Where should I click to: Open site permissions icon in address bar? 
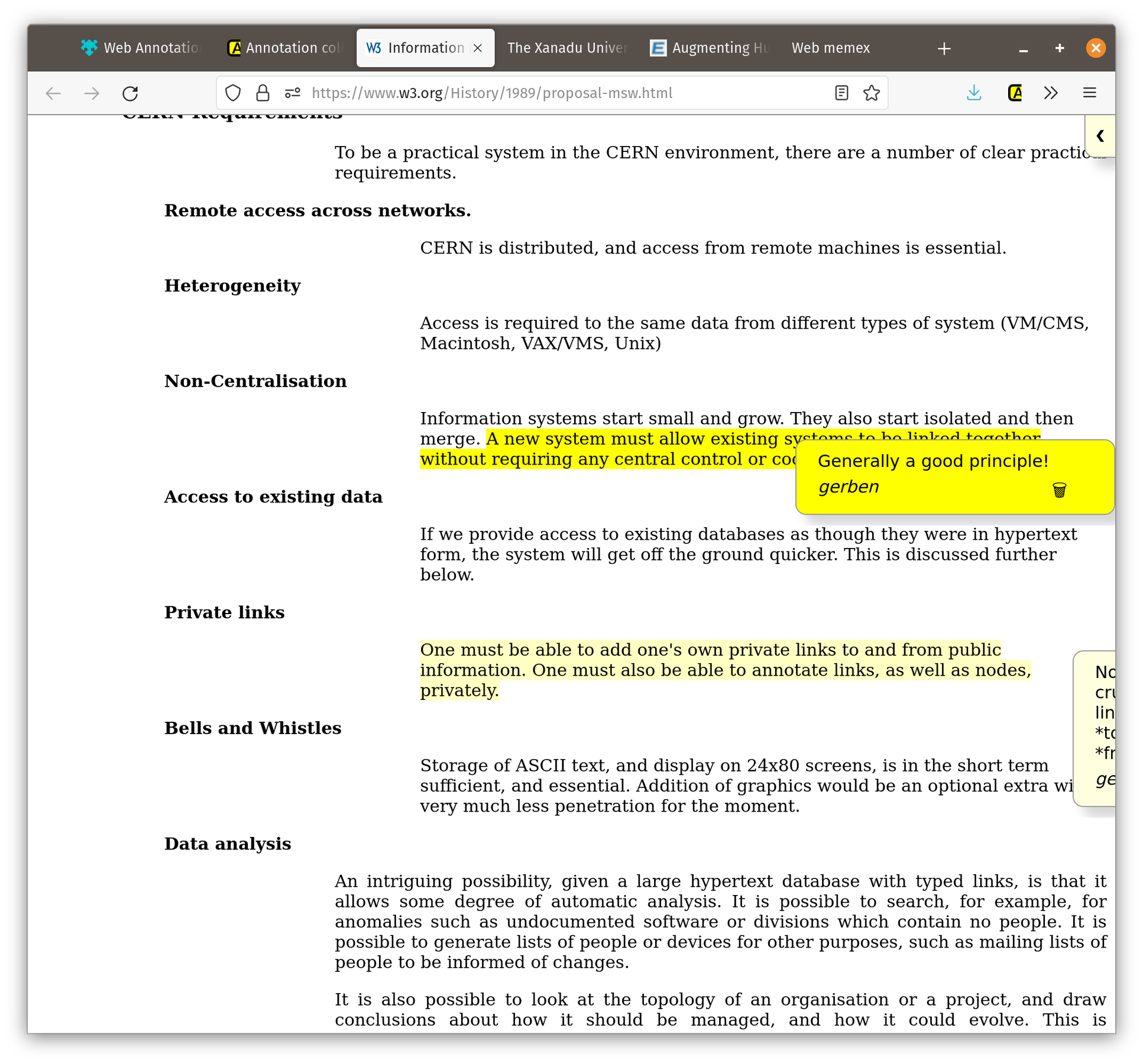293,93
